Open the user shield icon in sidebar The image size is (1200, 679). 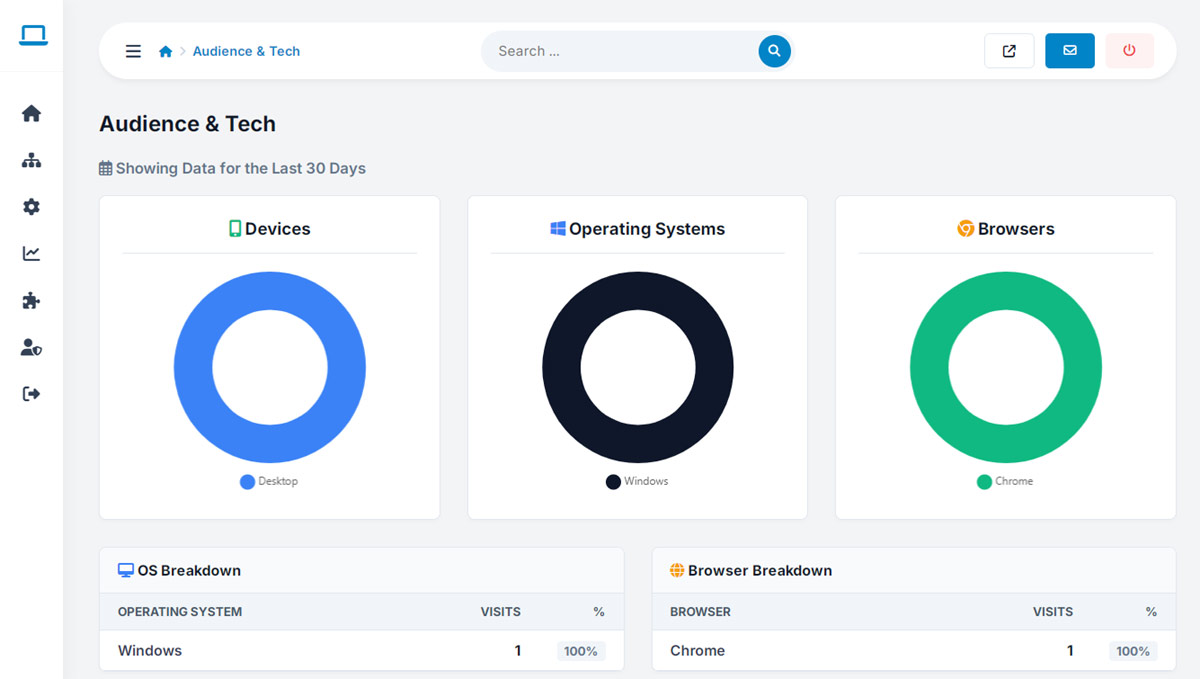(x=31, y=347)
